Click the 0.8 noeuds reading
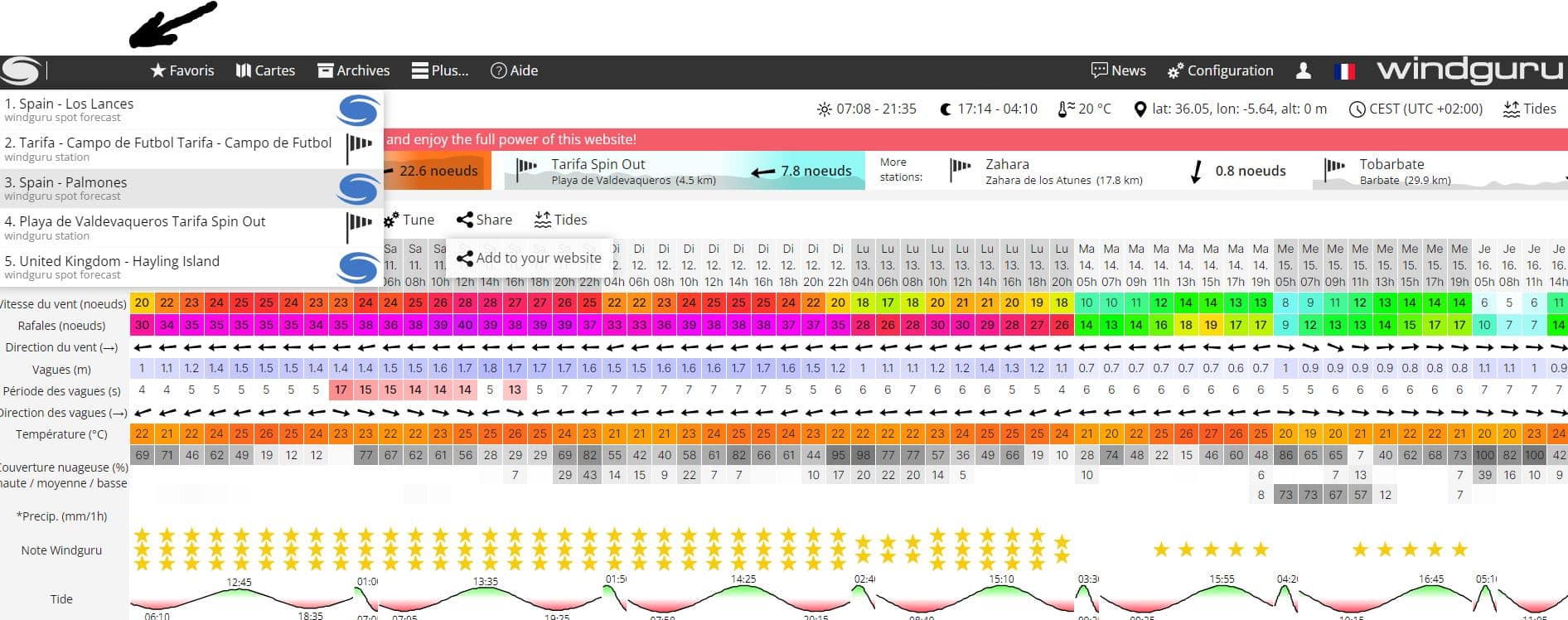 [1250, 172]
